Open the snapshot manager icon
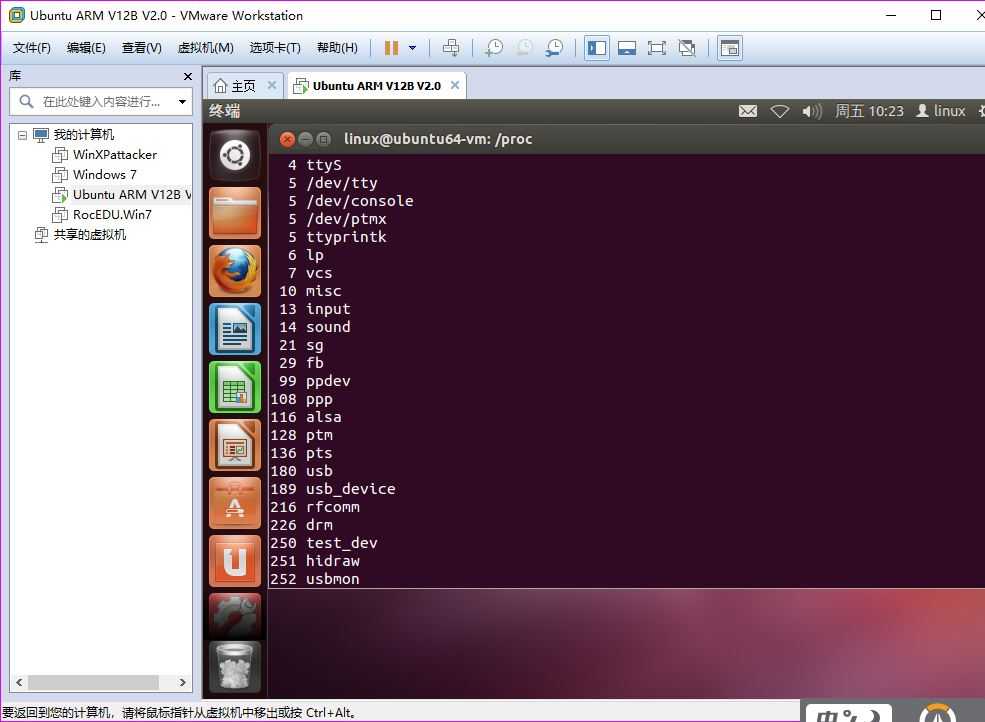Image resolution: width=985 pixels, height=722 pixels. (x=554, y=48)
